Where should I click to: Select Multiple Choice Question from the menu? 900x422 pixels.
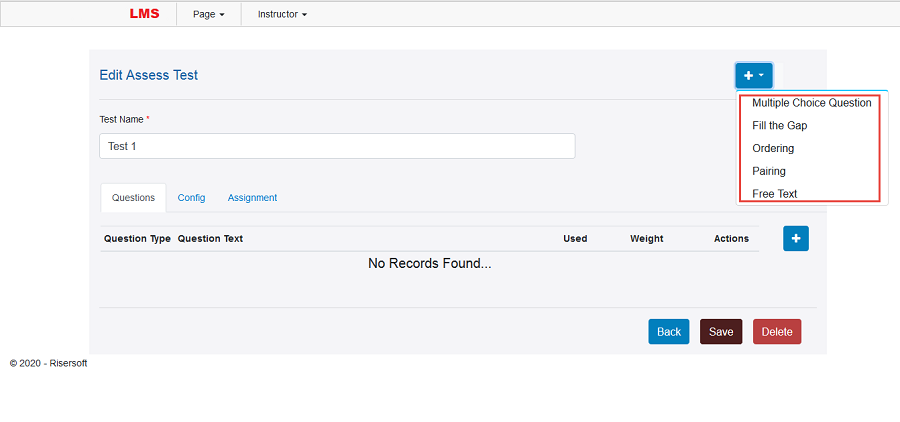[811, 103]
